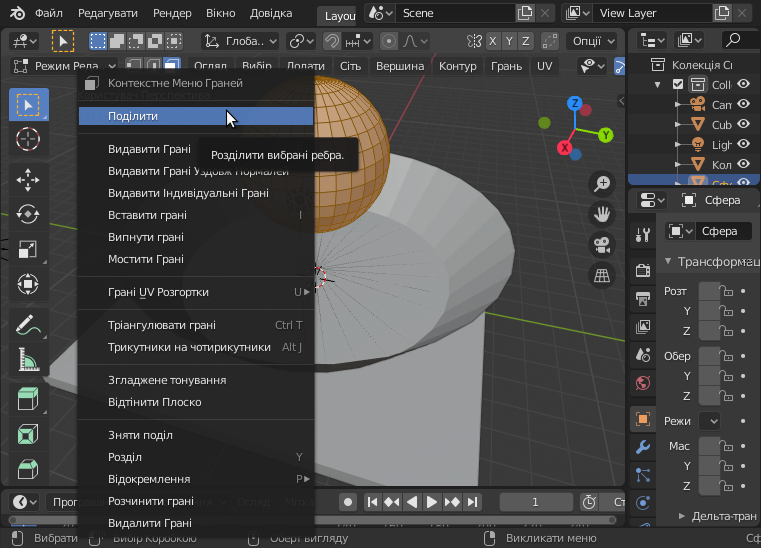Choose the Rotate tool
Image resolution: width=761 pixels, height=548 pixels.
tap(28, 214)
